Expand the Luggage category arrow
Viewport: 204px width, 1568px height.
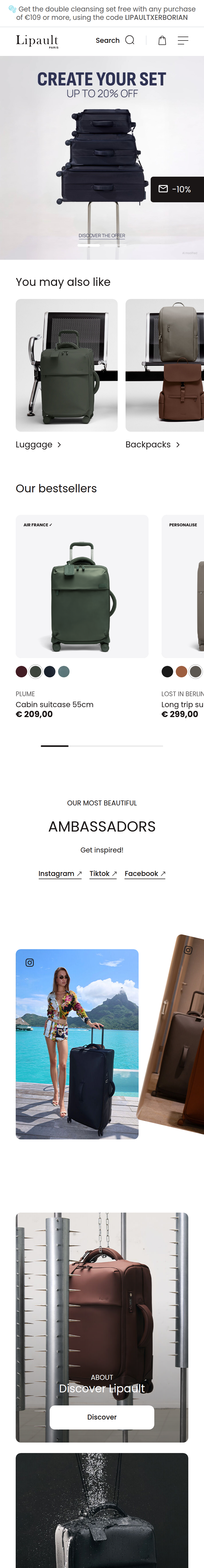click(x=59, y=445)
